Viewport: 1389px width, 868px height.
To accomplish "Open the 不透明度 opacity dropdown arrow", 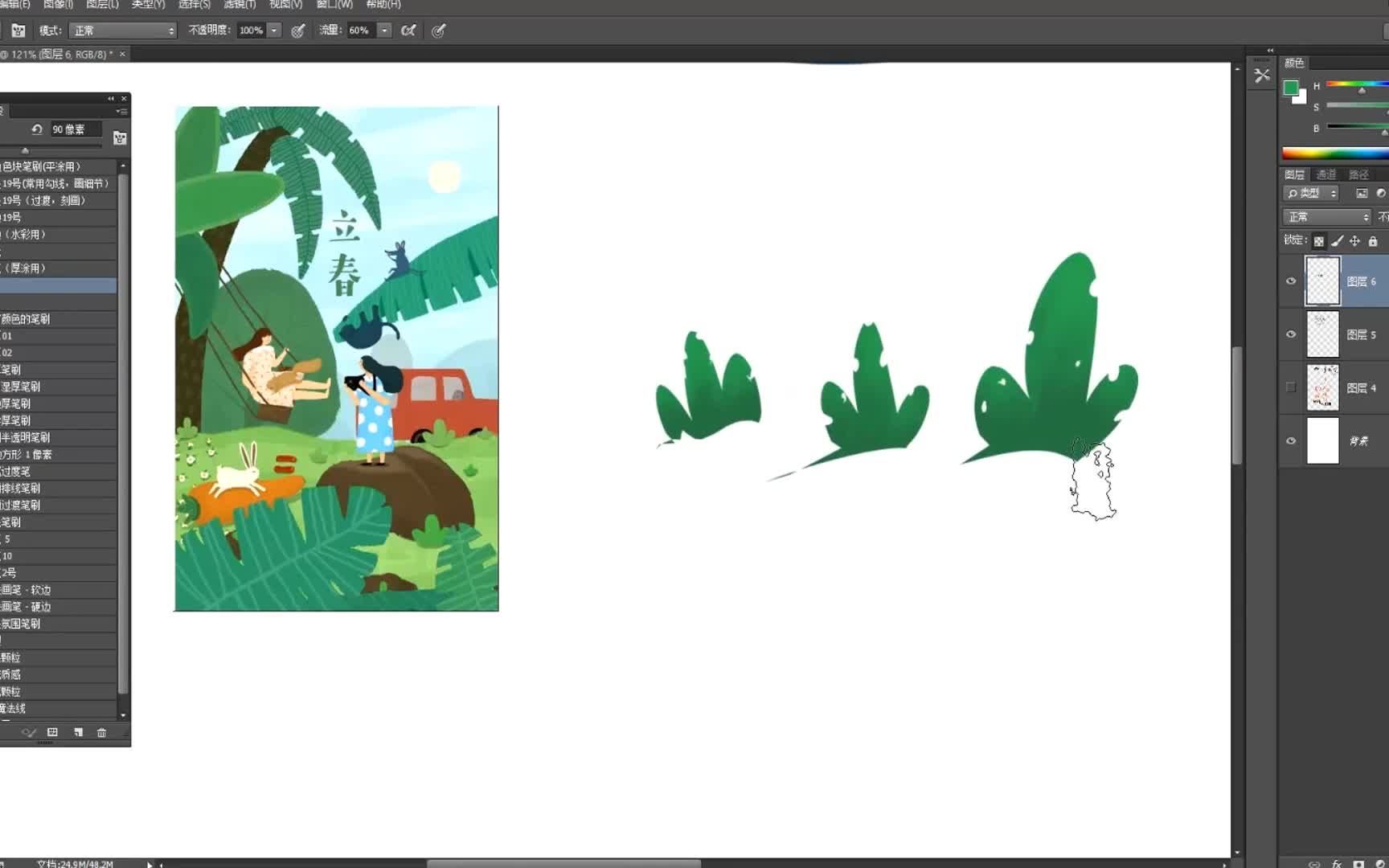I will click(x=274, y=31).
